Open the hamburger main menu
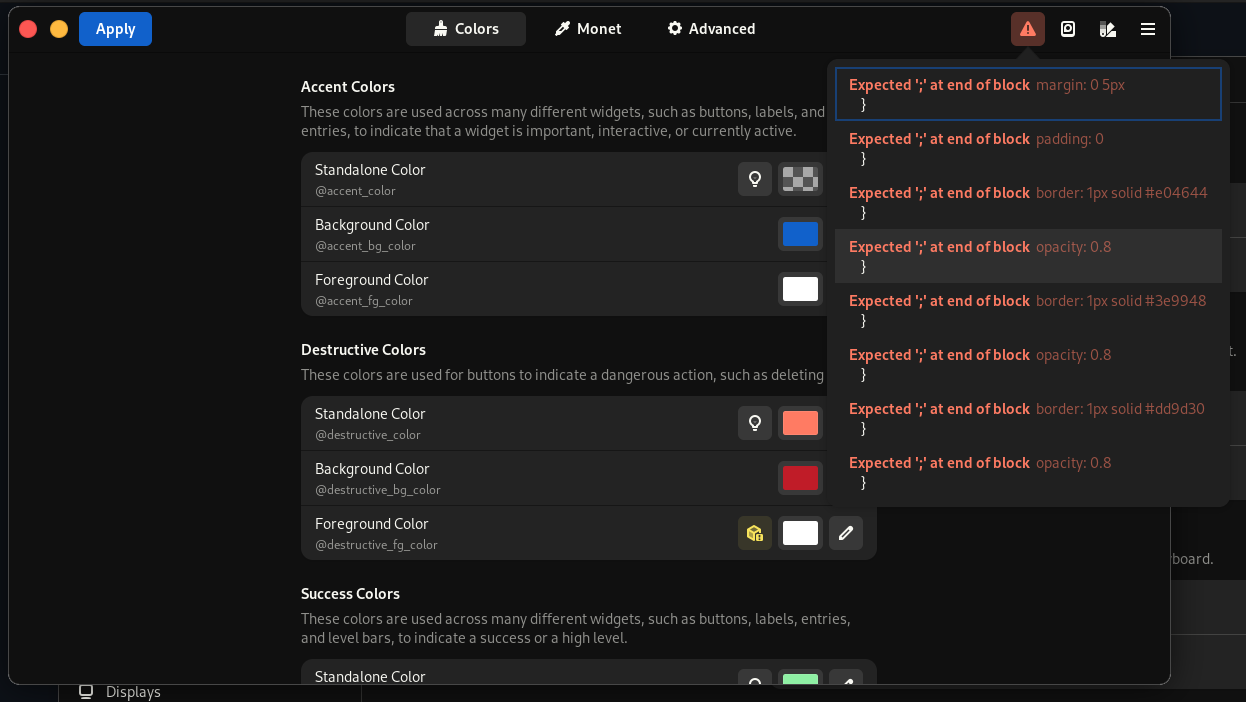The width and height of the screenshot is (1246, 702). pos(1148,29)
